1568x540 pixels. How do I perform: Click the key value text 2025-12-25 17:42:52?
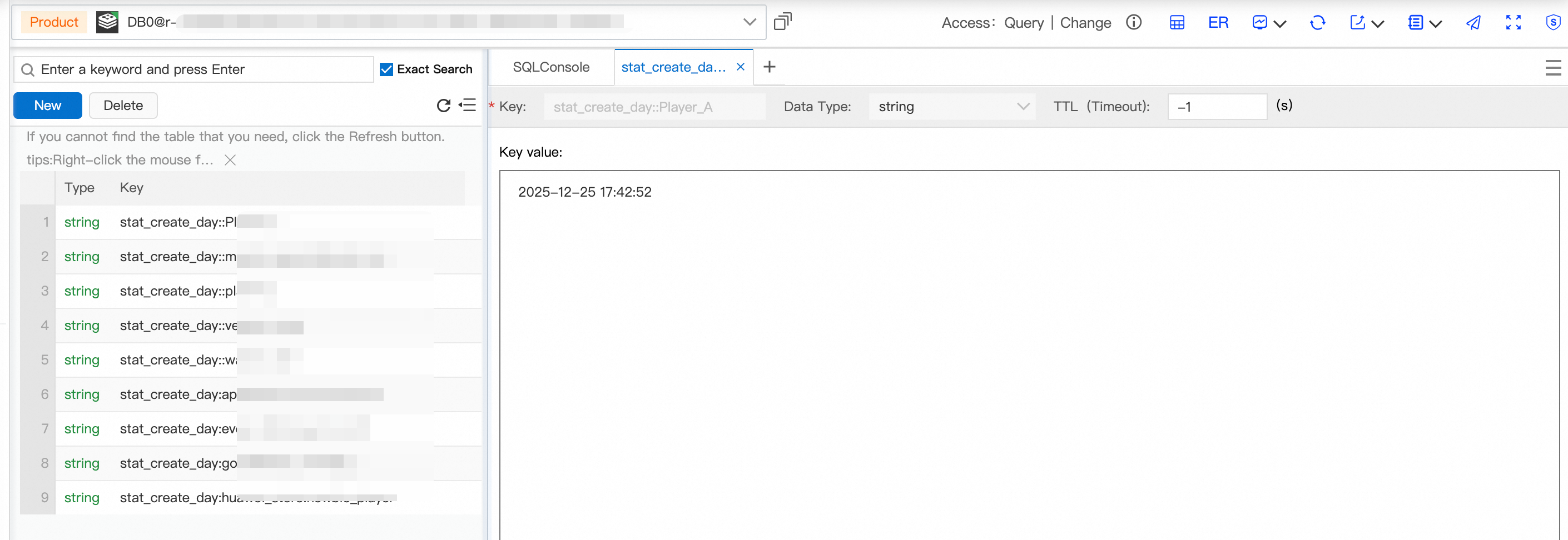coord(584,192)
